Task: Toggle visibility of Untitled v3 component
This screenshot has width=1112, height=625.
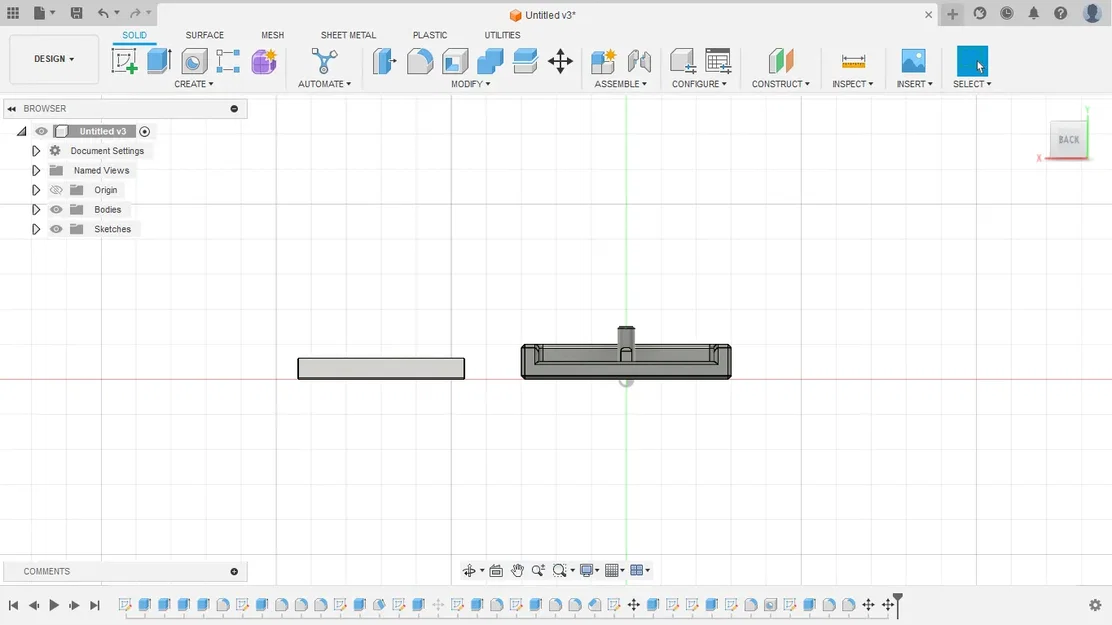Action: (x=41, y=131)
